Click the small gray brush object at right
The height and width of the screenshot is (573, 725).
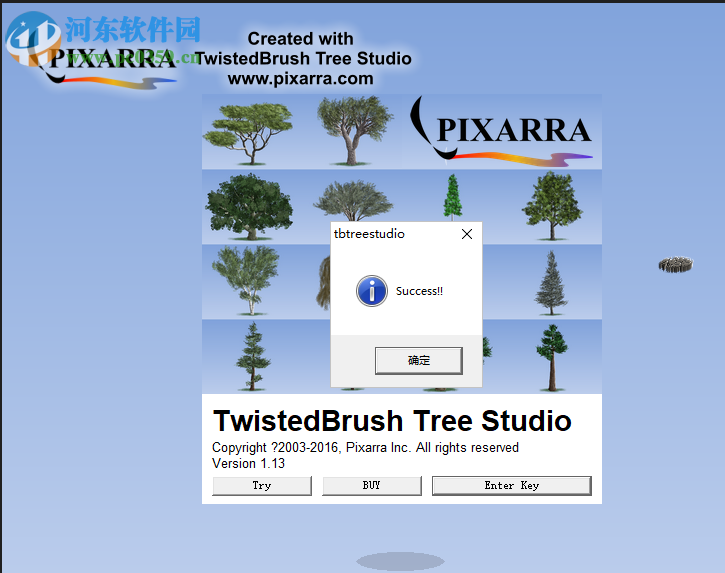point(676,265)
